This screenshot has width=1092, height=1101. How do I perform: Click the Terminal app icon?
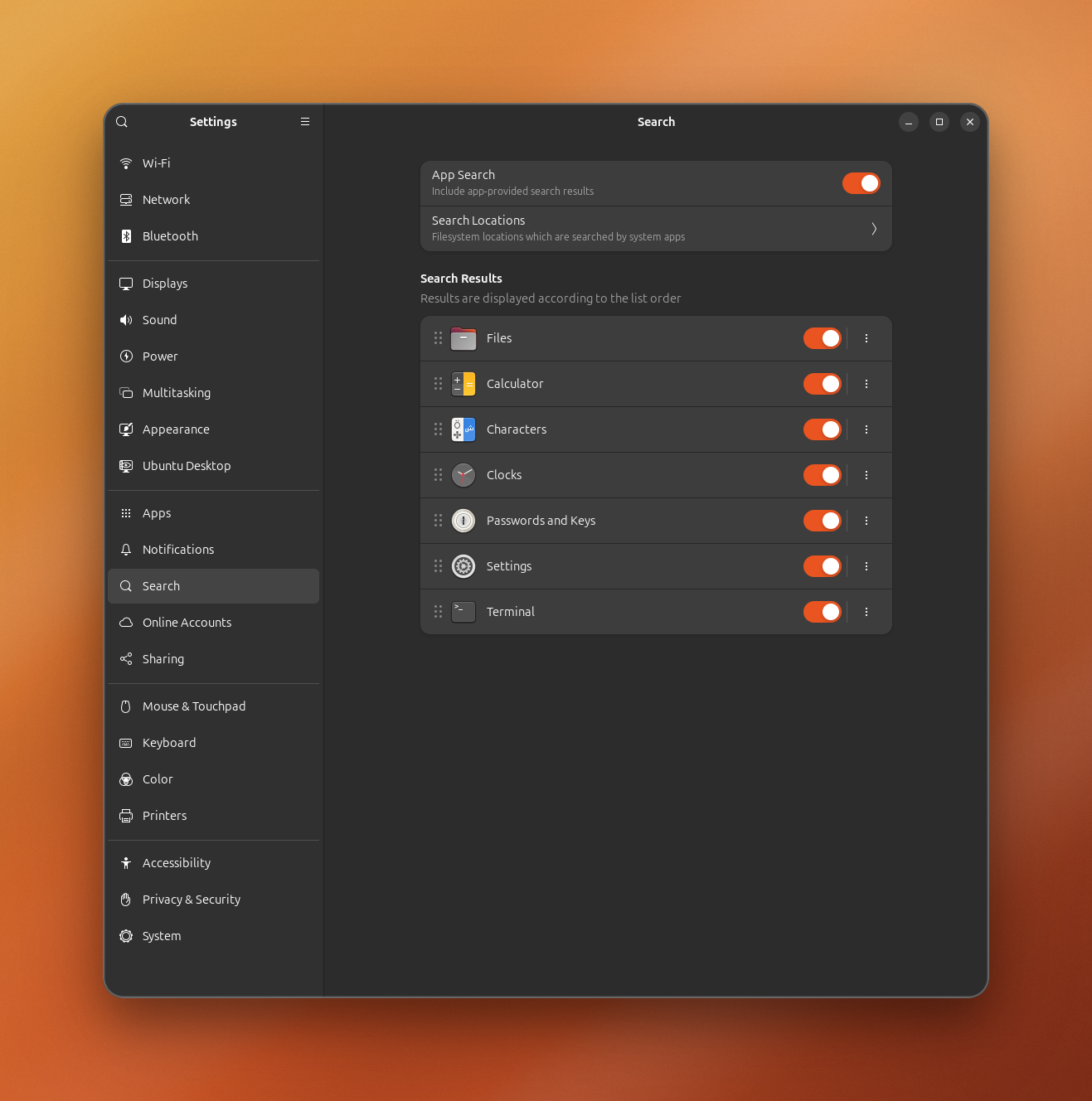coord(463,612)
